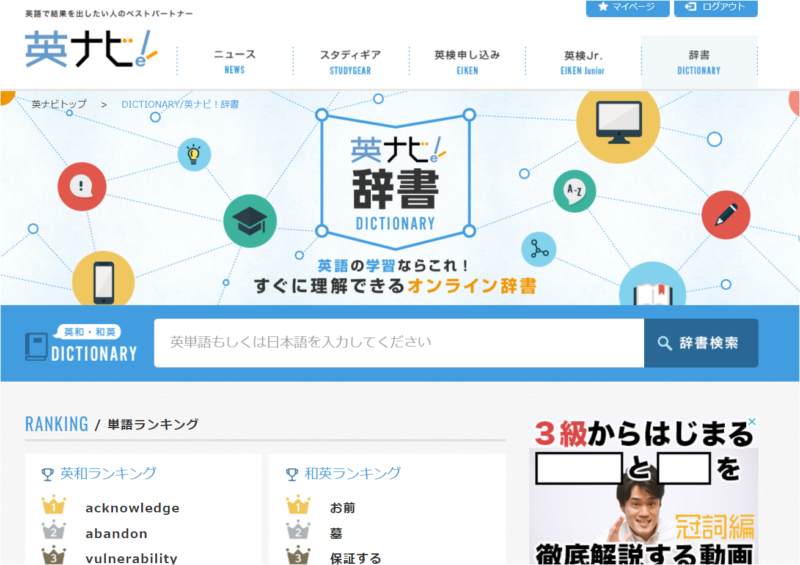This screenshot has width=800, height=565.
Task: Open the ranked word お前
Action: pyautogui.click(x=342, y=508)
